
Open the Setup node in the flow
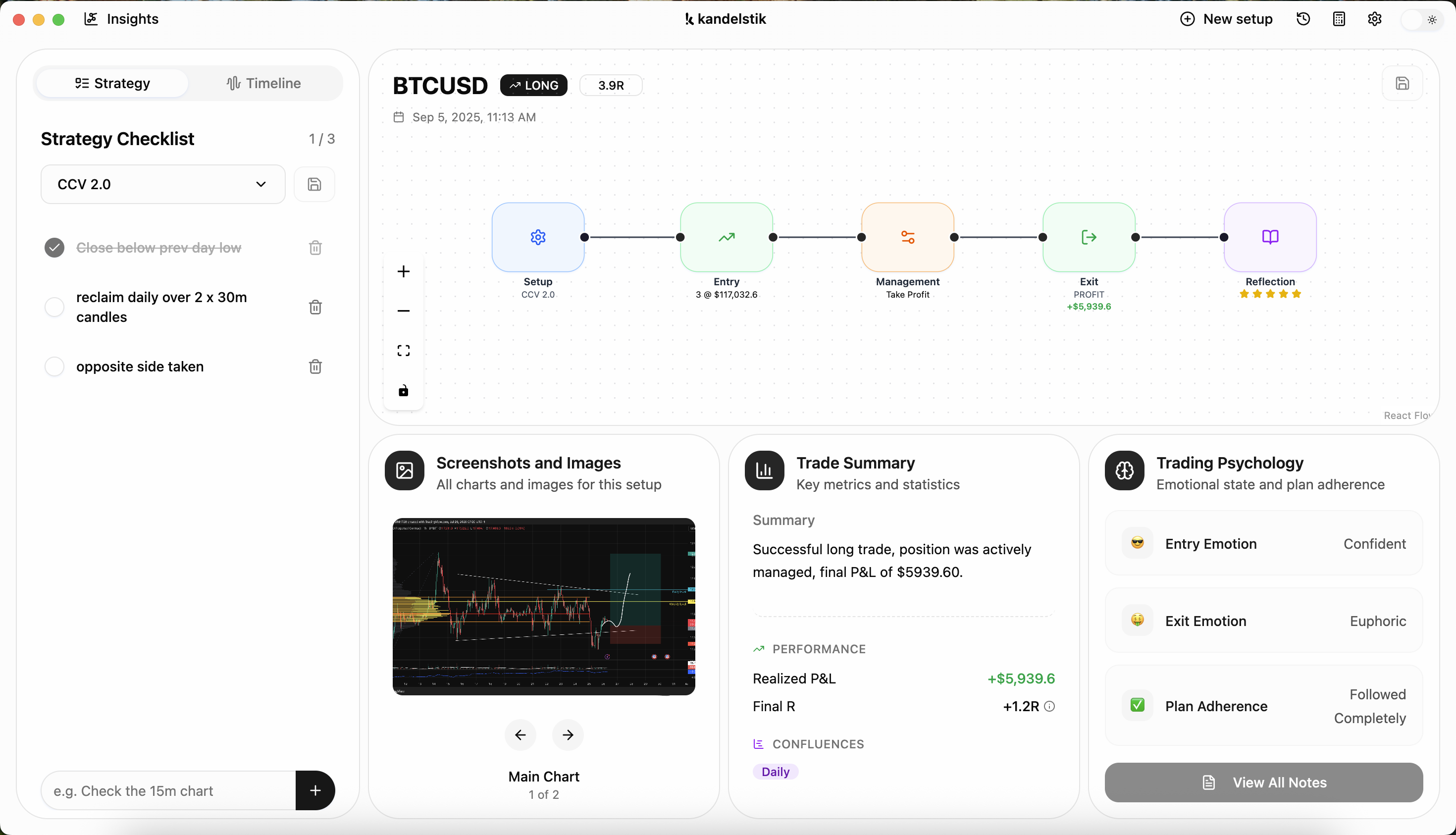[538, 237]
